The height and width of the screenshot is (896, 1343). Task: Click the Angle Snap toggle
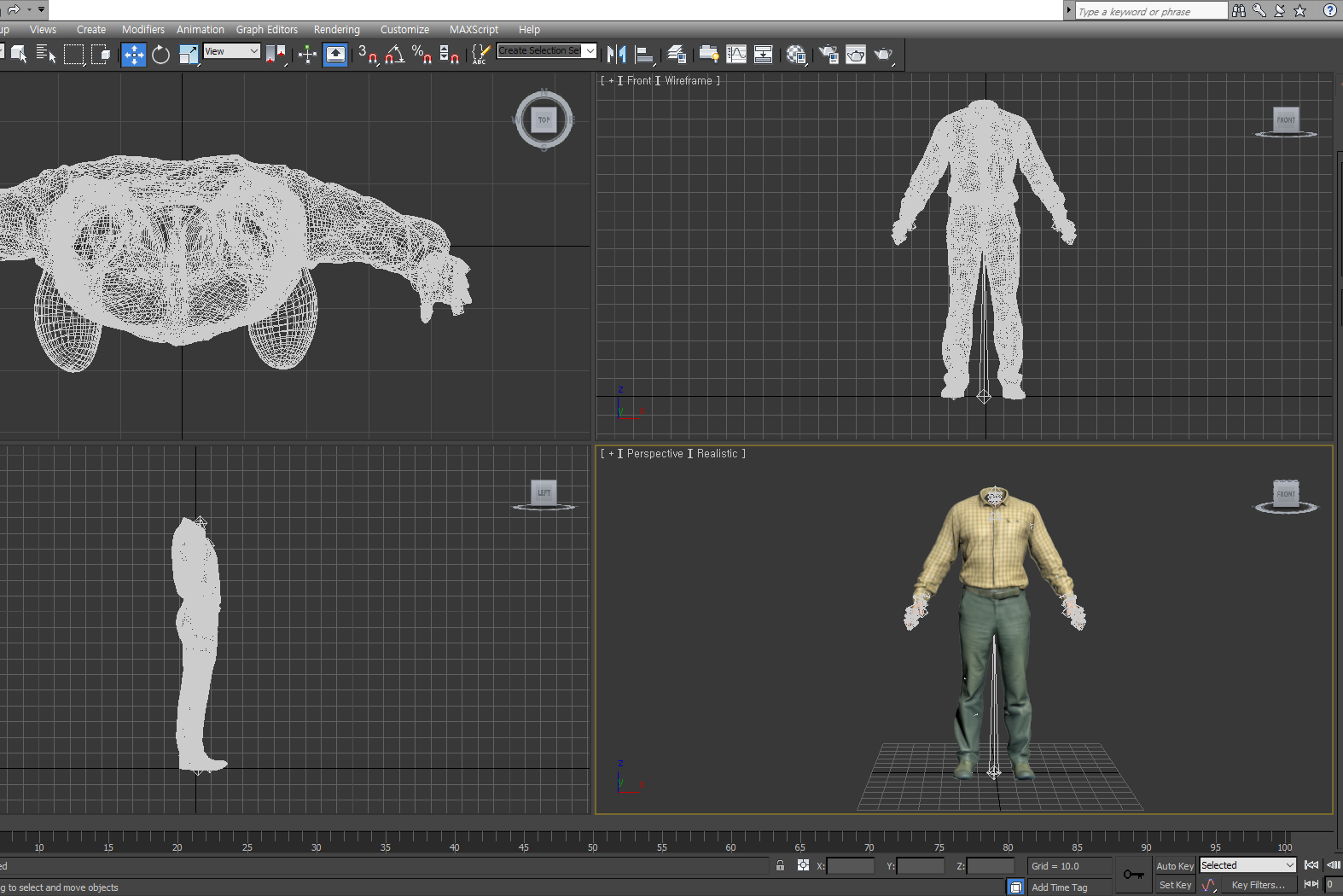click(x=394, y=55)
